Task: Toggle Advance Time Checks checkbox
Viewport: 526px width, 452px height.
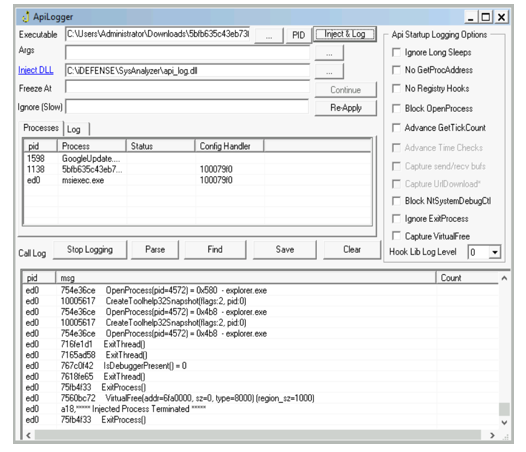Action: click(396, 148)
